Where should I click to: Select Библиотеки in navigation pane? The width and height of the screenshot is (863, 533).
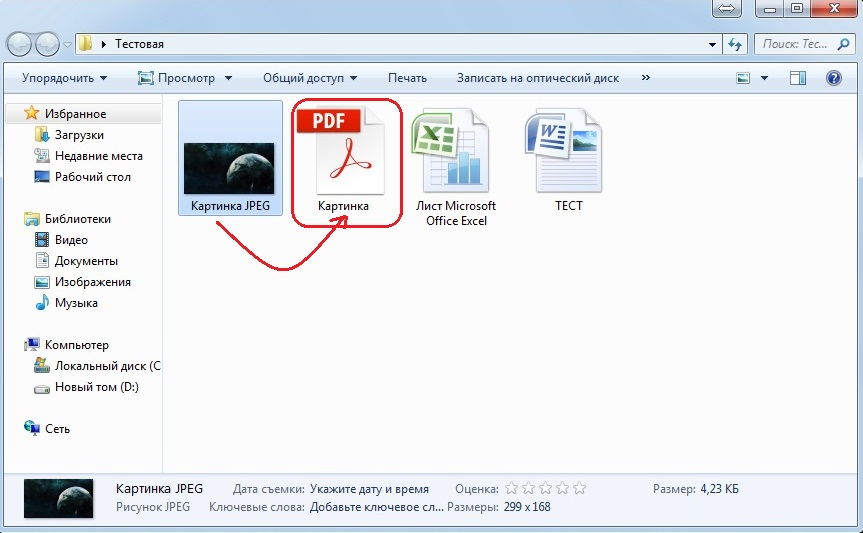(x=78, y=219)
